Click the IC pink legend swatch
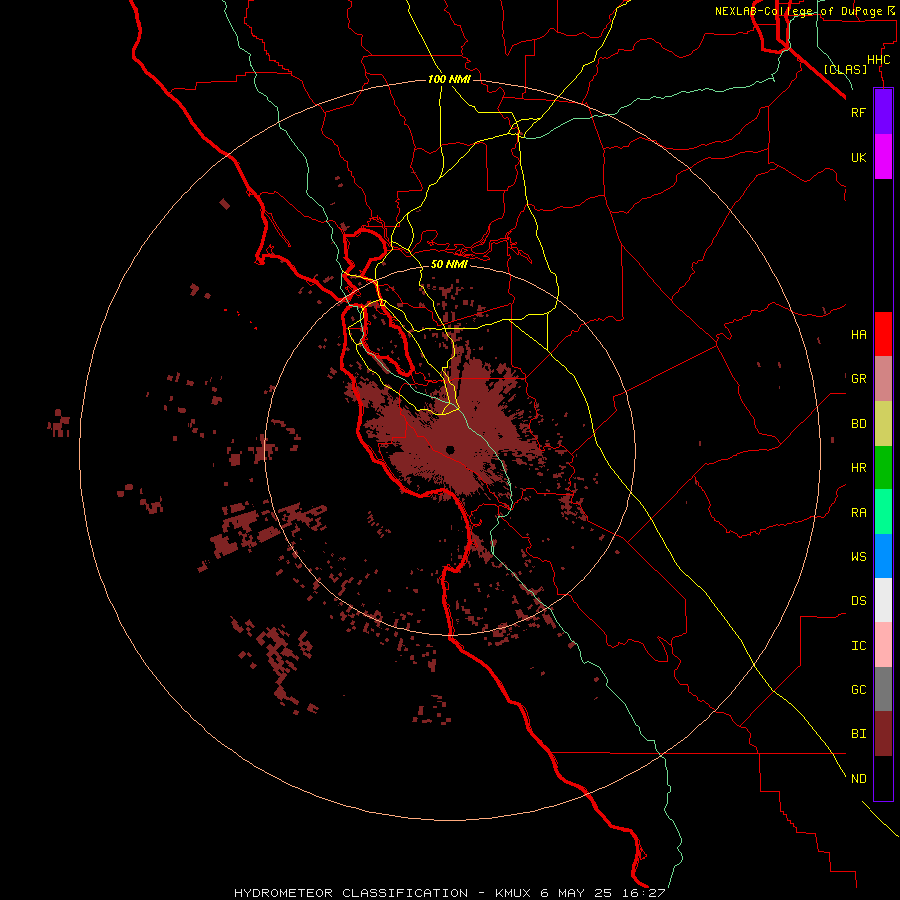The image size is (900, 900). pos(883,645)
